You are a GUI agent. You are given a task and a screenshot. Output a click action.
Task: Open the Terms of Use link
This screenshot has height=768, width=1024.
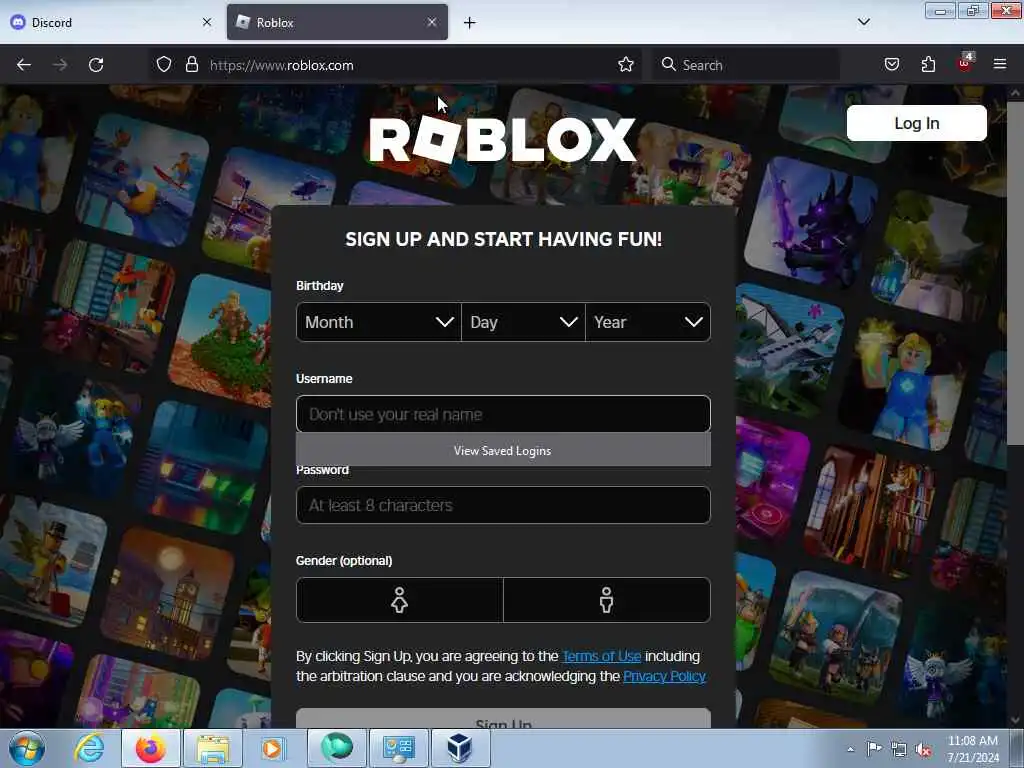pos(601,656)
